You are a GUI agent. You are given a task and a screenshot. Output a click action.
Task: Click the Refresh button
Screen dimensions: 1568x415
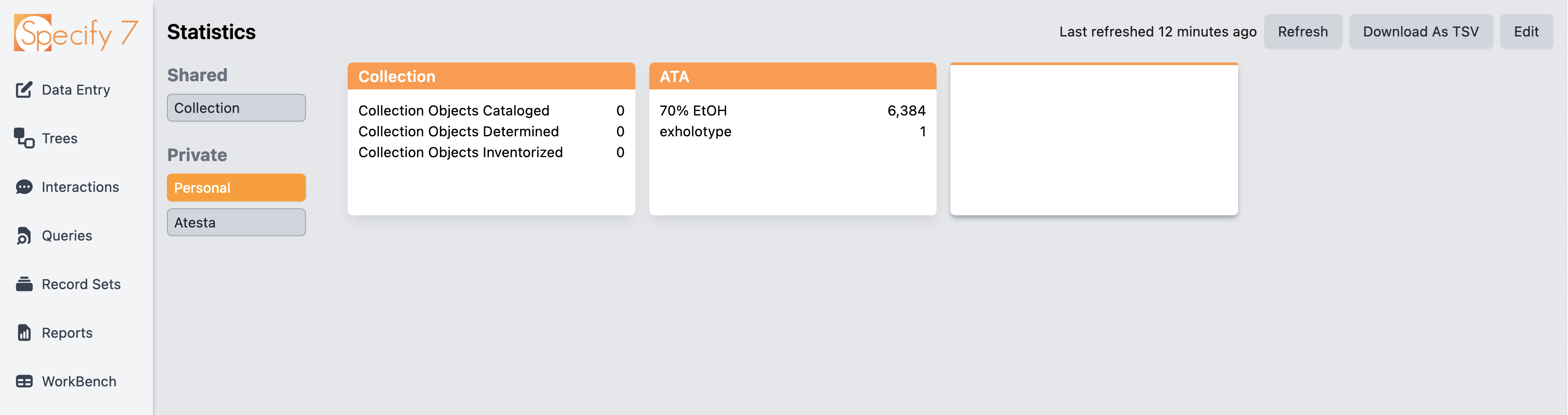point(1302,31)
